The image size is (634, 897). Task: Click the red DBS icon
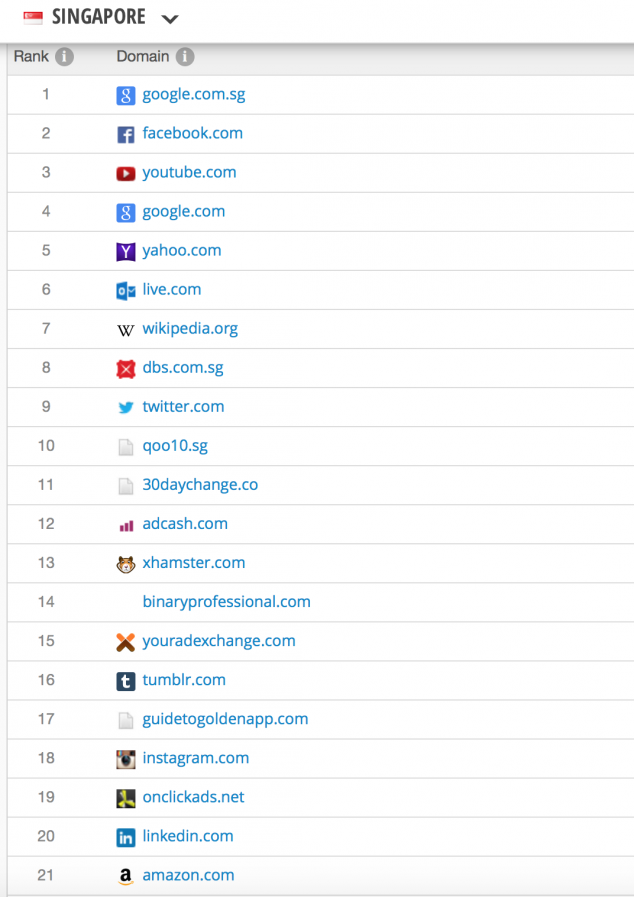pyautogui.click(x=125, y=368)
